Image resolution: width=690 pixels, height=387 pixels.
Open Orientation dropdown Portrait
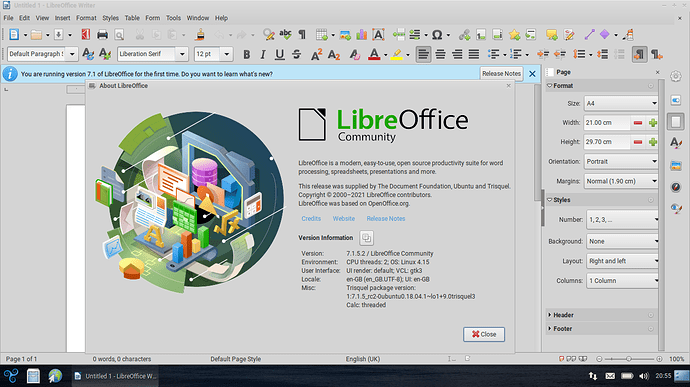point(621,161)
